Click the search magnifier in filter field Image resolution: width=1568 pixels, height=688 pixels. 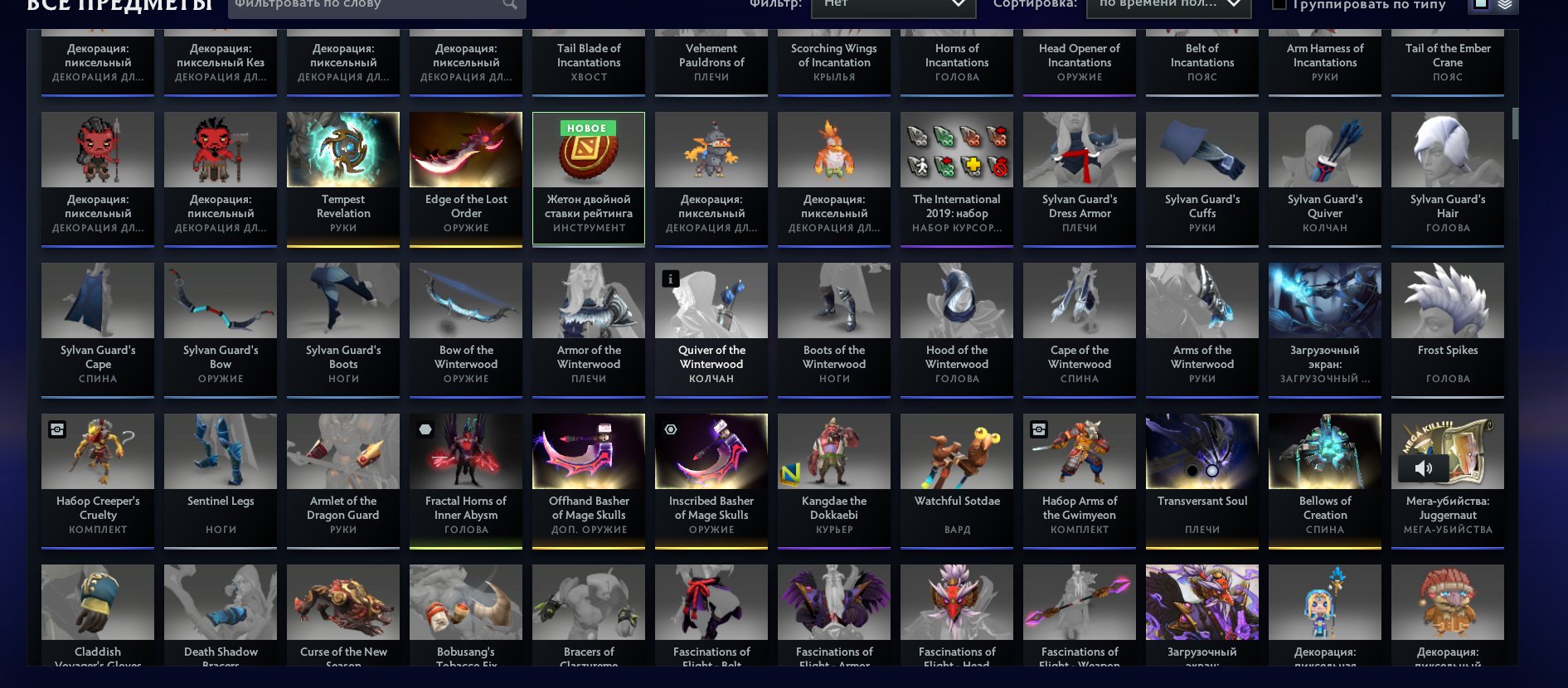(x=510, y=5)
